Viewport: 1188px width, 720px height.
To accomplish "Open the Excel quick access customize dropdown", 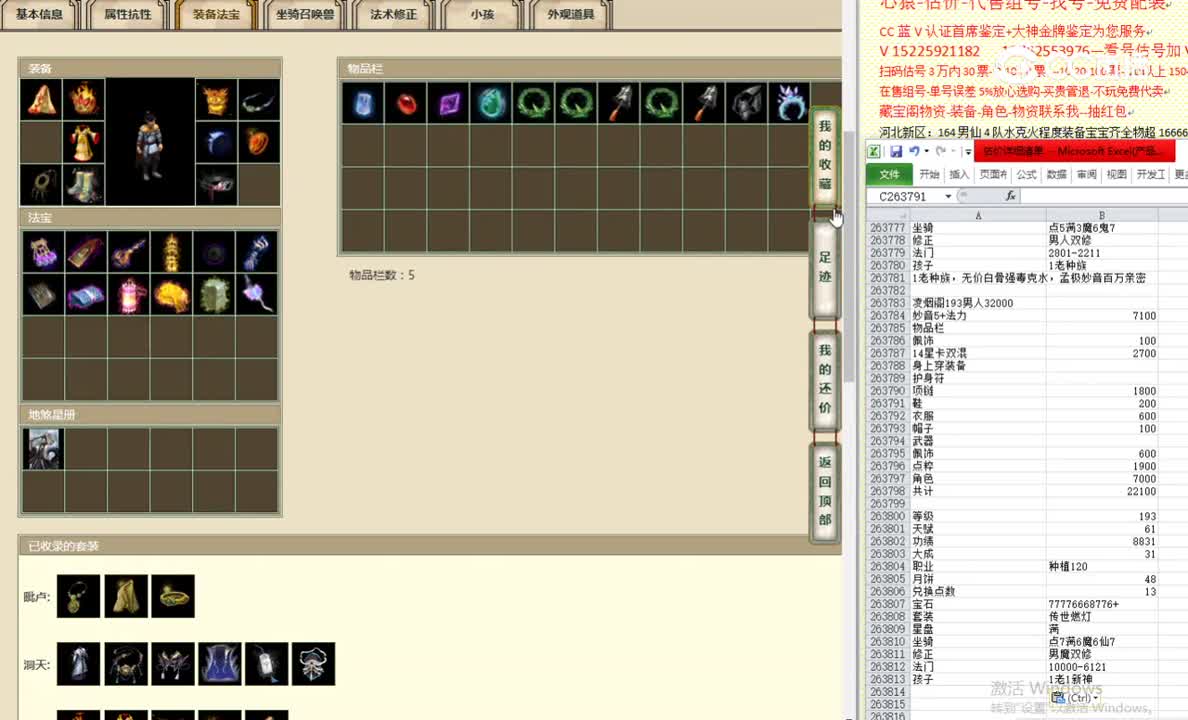I will click(968, 152).
